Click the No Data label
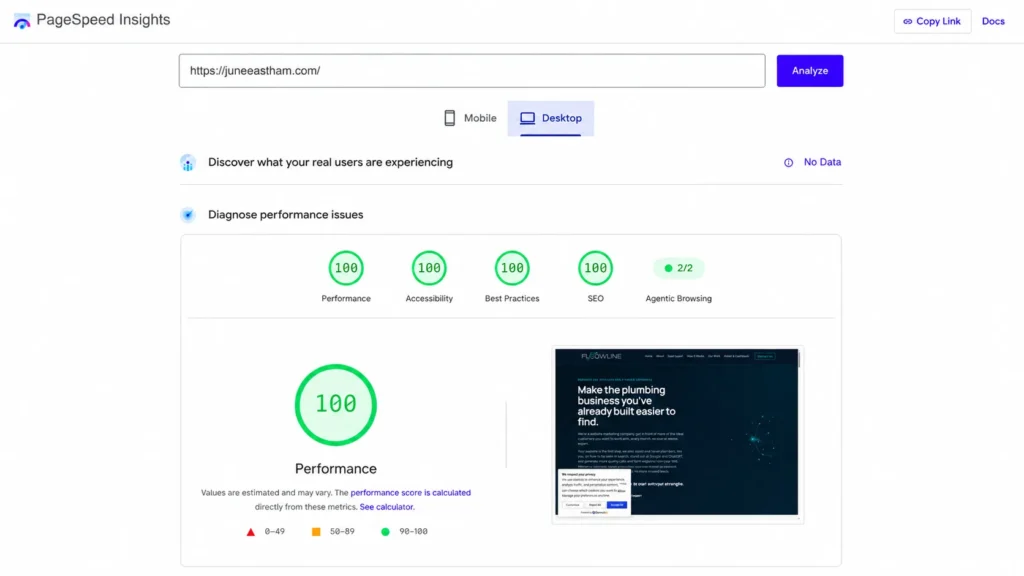The height and width of the screenshot is (576, 1024). pyautogui.click(x=822, y=162)
